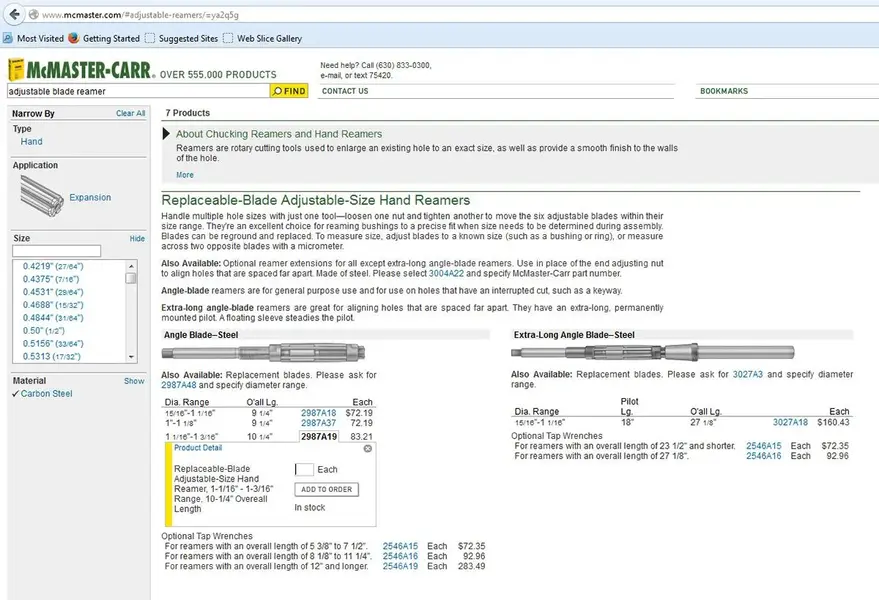Click the selected part 2987A19 tab
The height and width of the screenshot is (600, 879).
[319, 436]
